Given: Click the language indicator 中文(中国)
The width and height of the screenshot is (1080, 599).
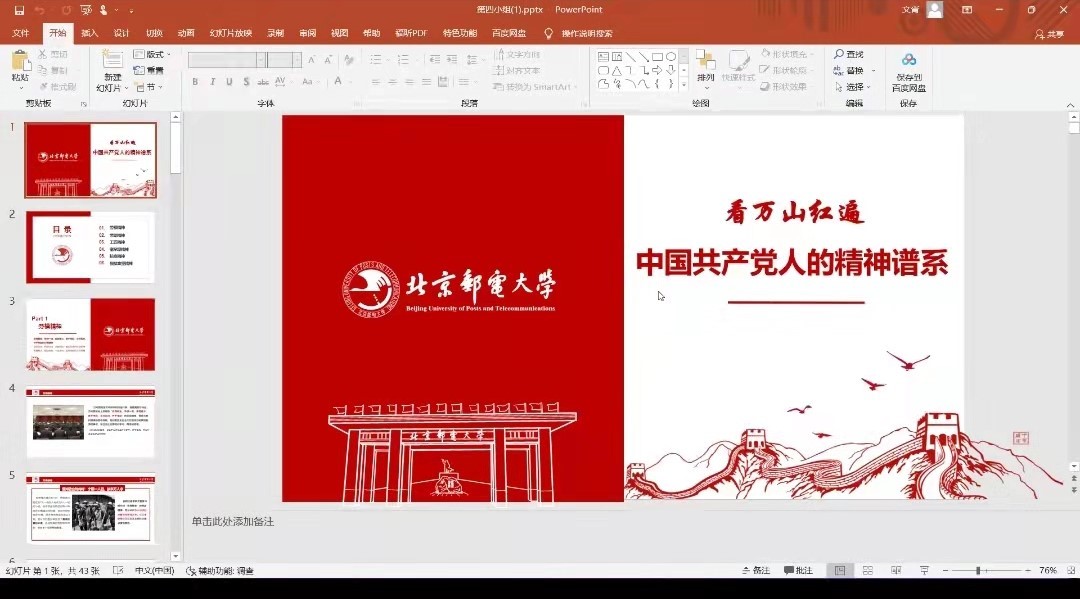Looking at the screenshot, I should point(154,571).
